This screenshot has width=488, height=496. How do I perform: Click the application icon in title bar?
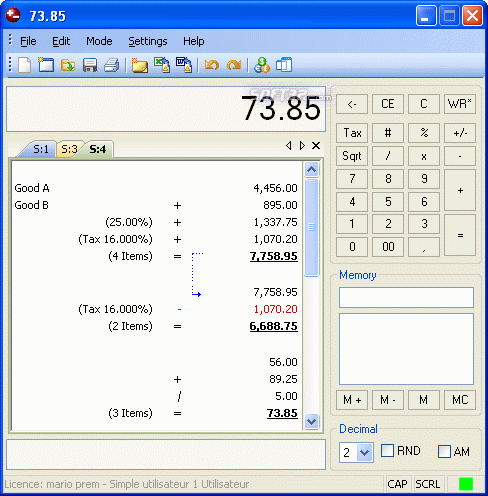tap(13, 15)
